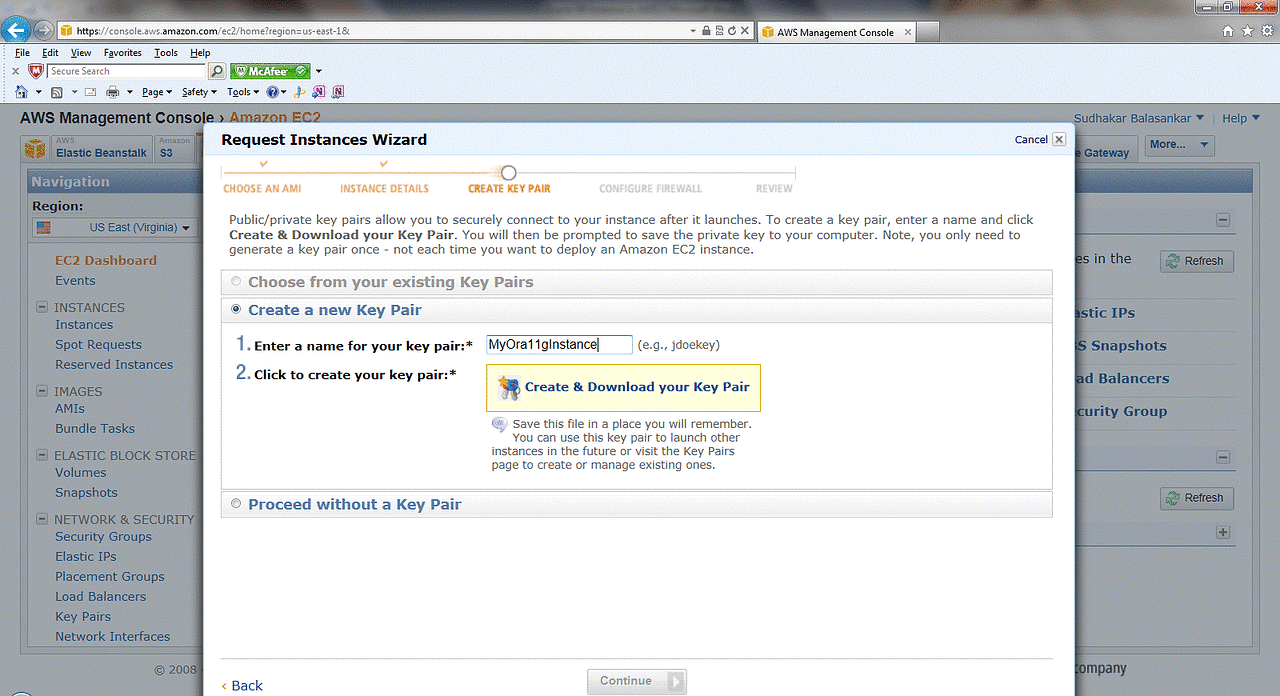Refresh the page with the reload icon
Viewport: 1280px width, 696px height.
(732, 31)
